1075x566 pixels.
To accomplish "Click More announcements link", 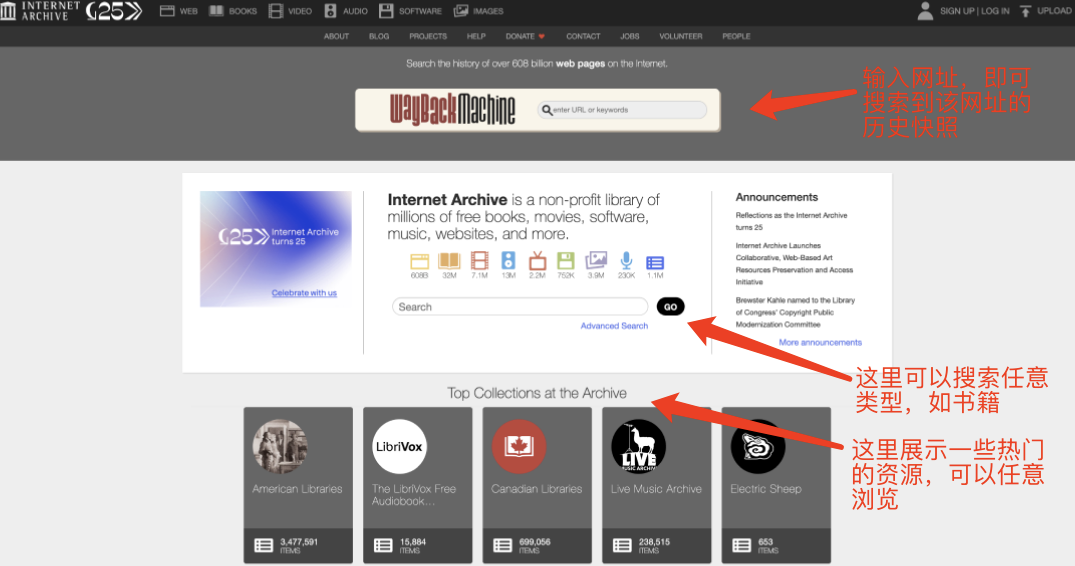I will coord(820,342).
